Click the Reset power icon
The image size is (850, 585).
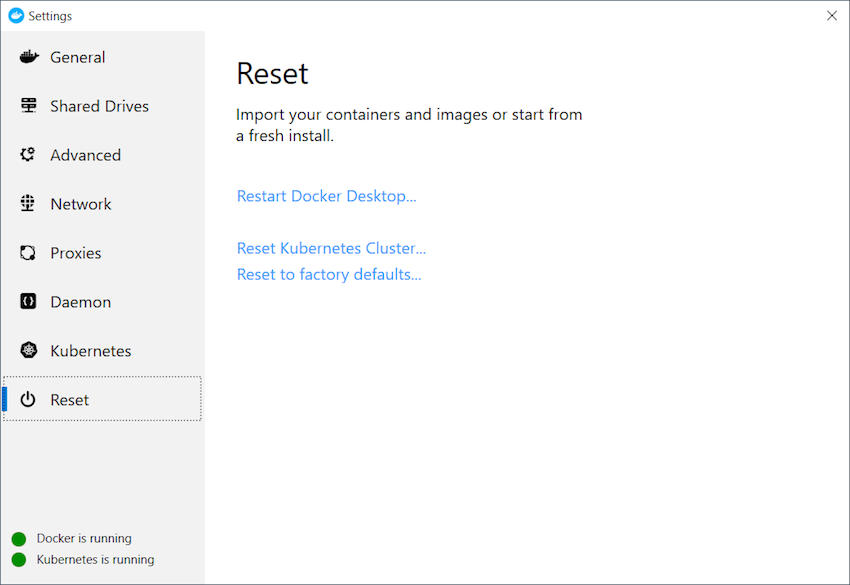28,400
